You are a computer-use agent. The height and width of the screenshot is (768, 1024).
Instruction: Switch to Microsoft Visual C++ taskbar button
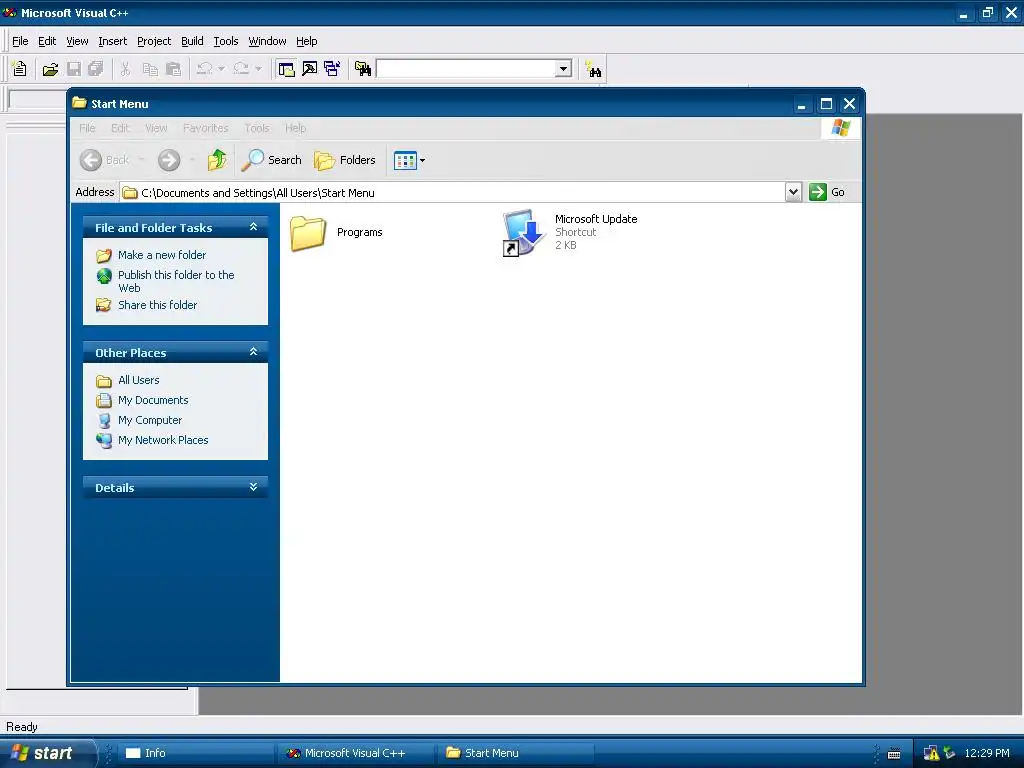point(355,753)
